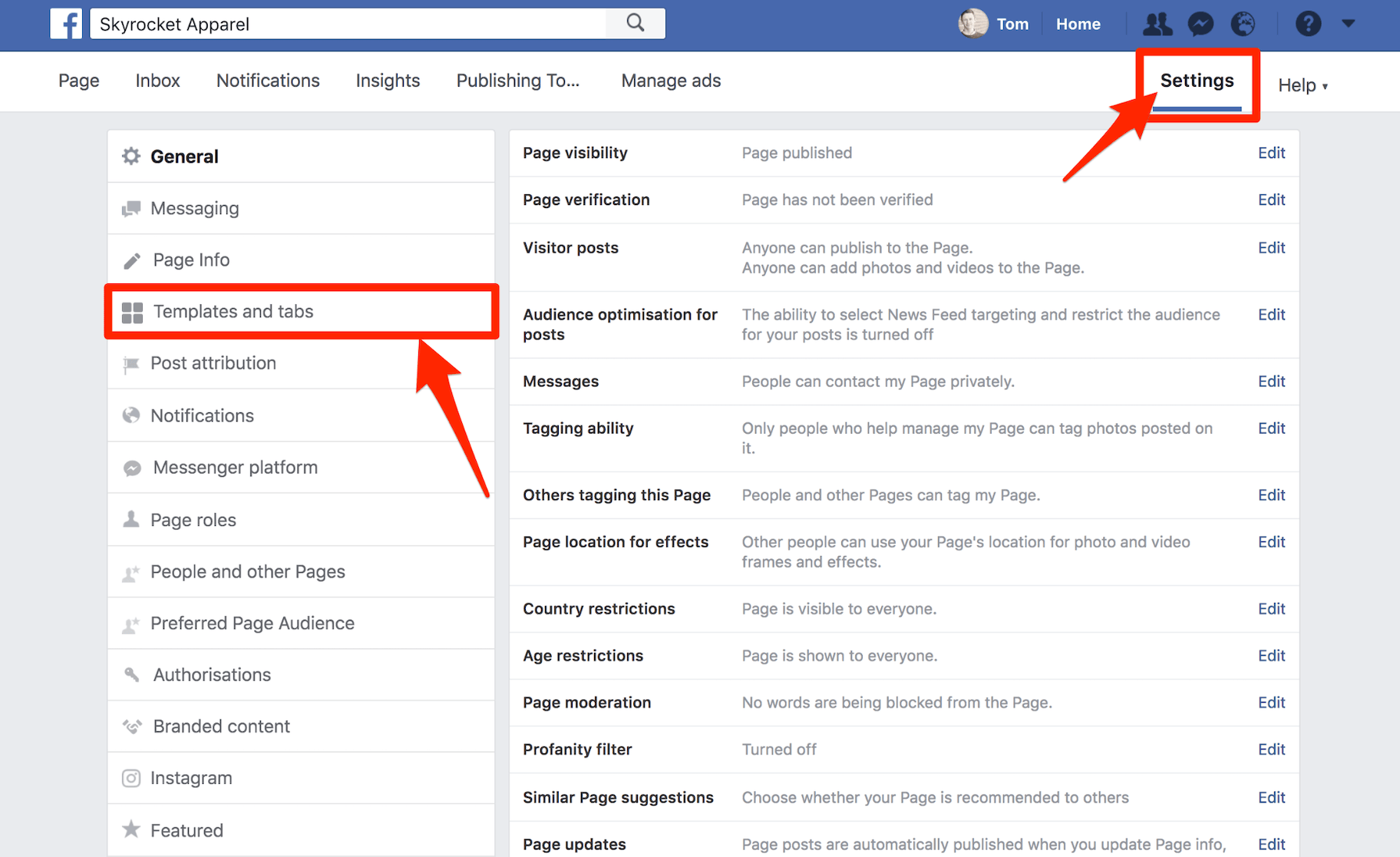
Task: Click the Facebook logo icon
Action: pyautogui.click(x=66, y=24)
